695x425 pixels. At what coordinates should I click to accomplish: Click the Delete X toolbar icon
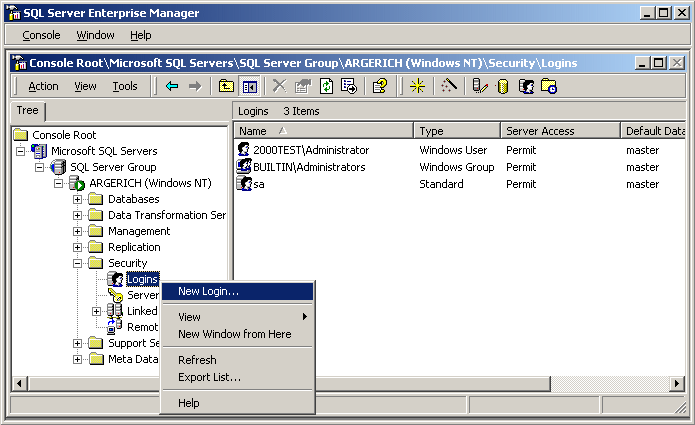(279, 86)
